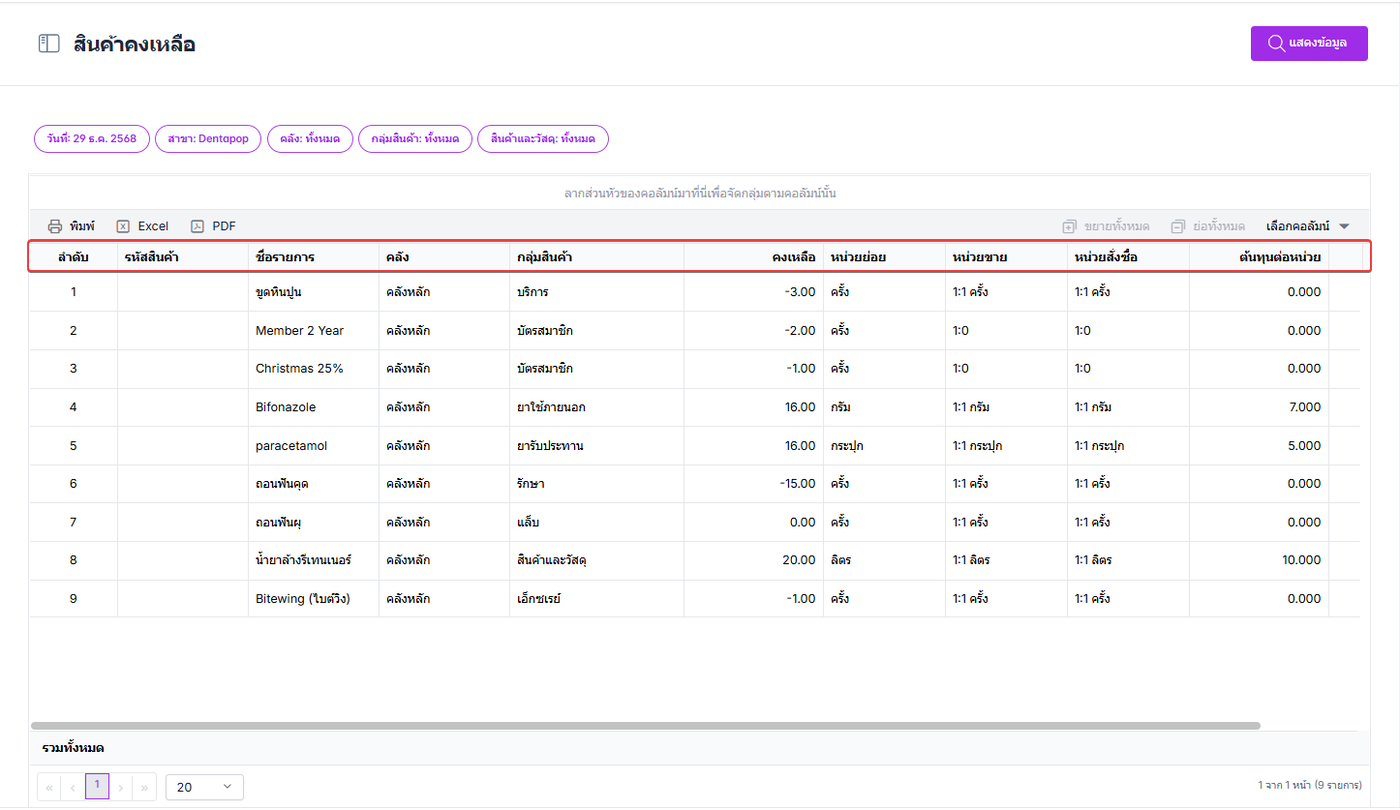Click the แสดงข้อมูล button
Viewport: 1400px width, 810px height.
click(x=1309, y=43)
